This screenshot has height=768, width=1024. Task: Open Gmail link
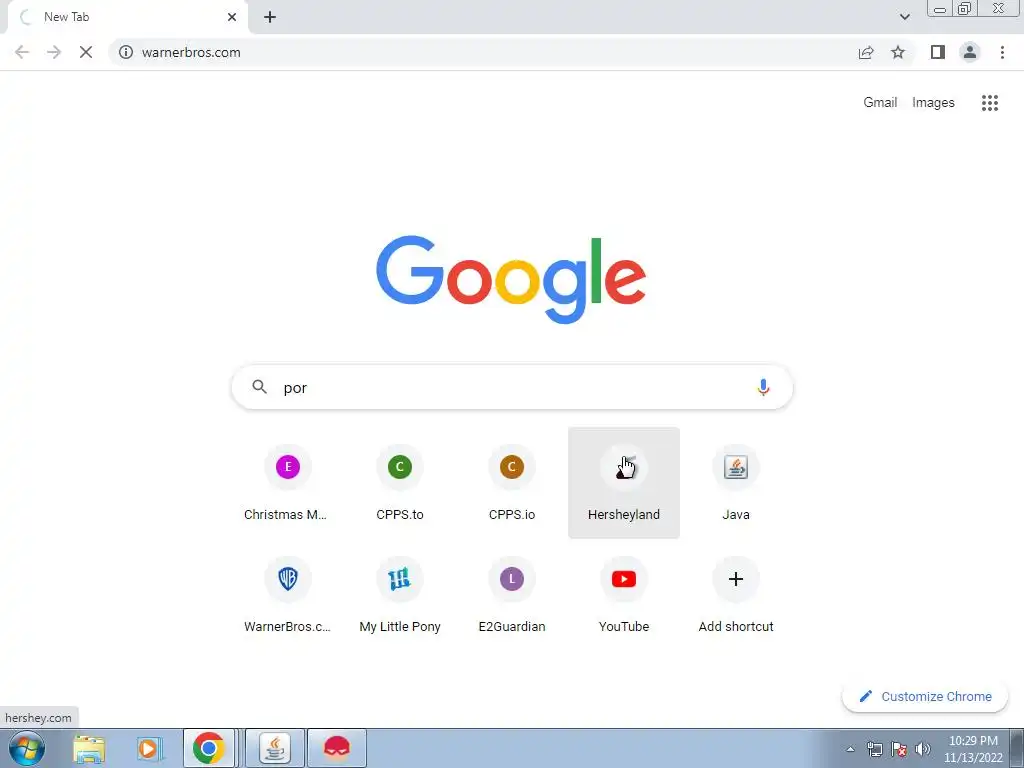(880, 103)
